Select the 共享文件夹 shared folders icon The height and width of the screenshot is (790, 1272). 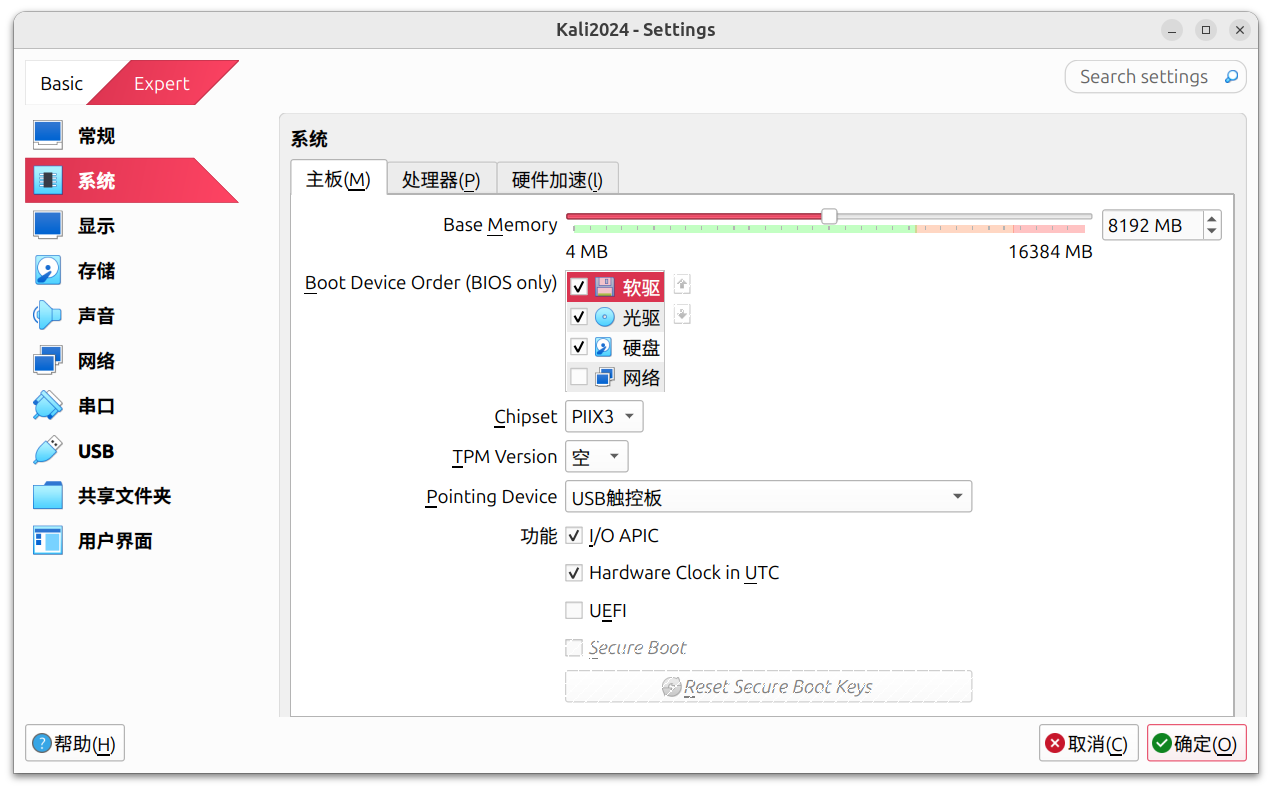48,496
